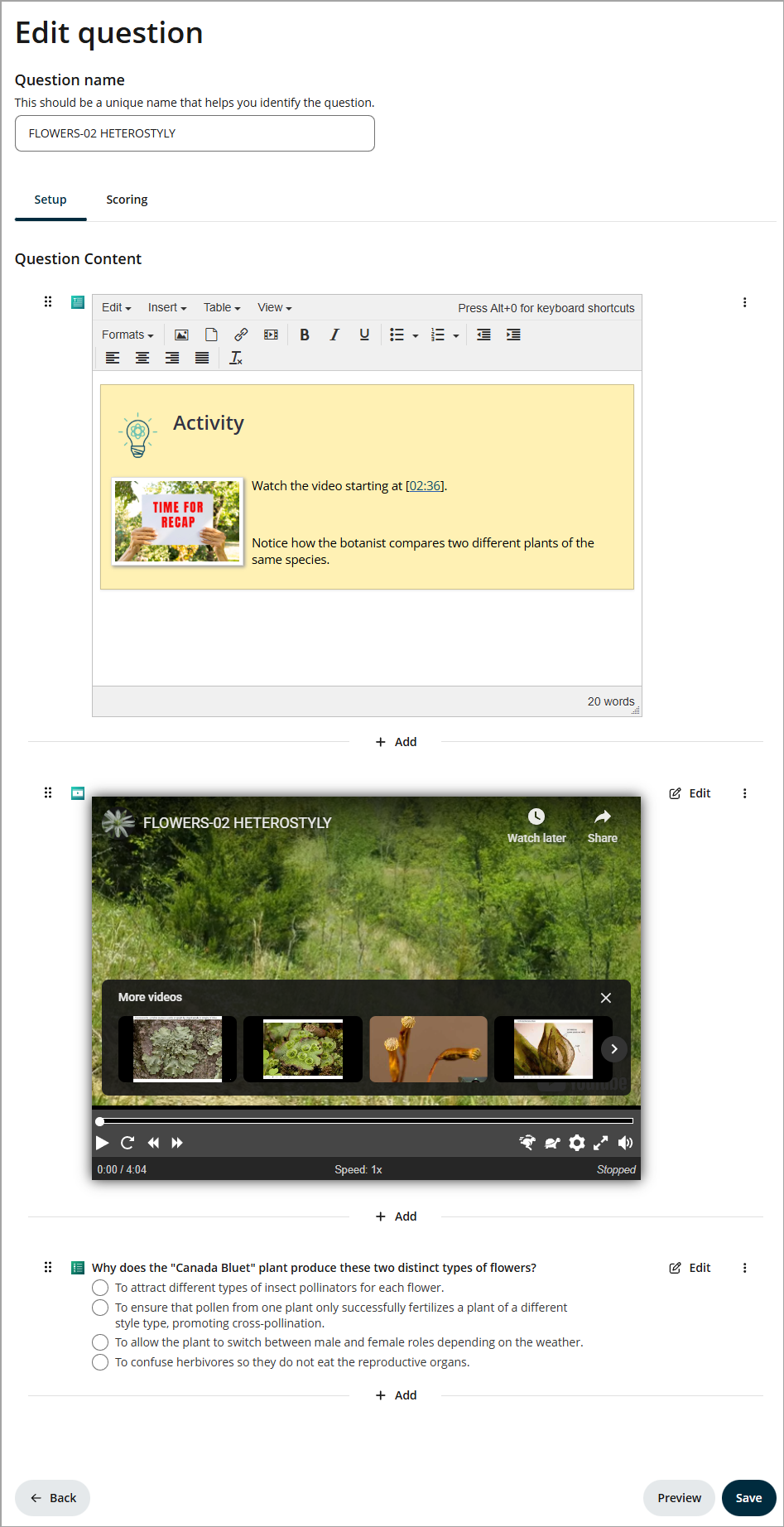This screenshot has width=784, height=1527.
Task: Open options menu for the multiple choice question
Action: [744, 1268]
